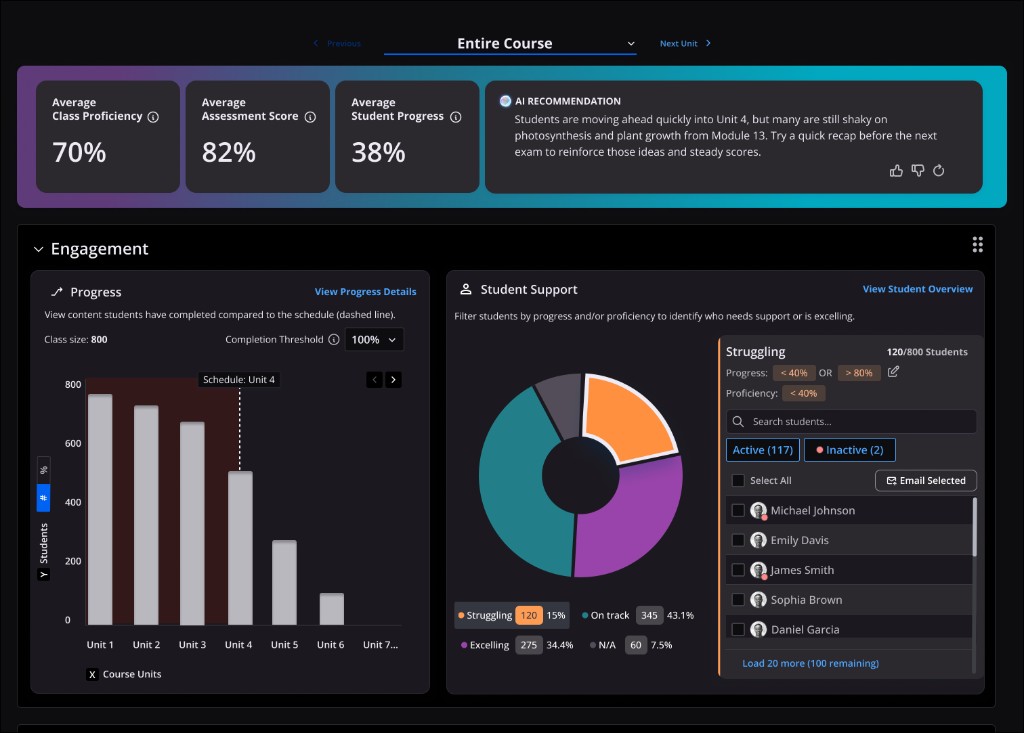Click the Email Selected button

point(925,480)
